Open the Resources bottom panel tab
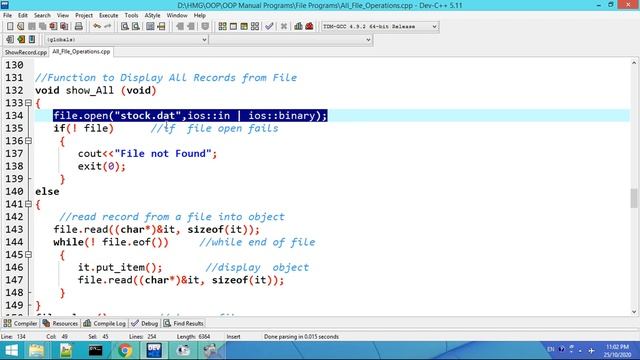This screenshot has width=640, height=360. (x=60, y=323)
